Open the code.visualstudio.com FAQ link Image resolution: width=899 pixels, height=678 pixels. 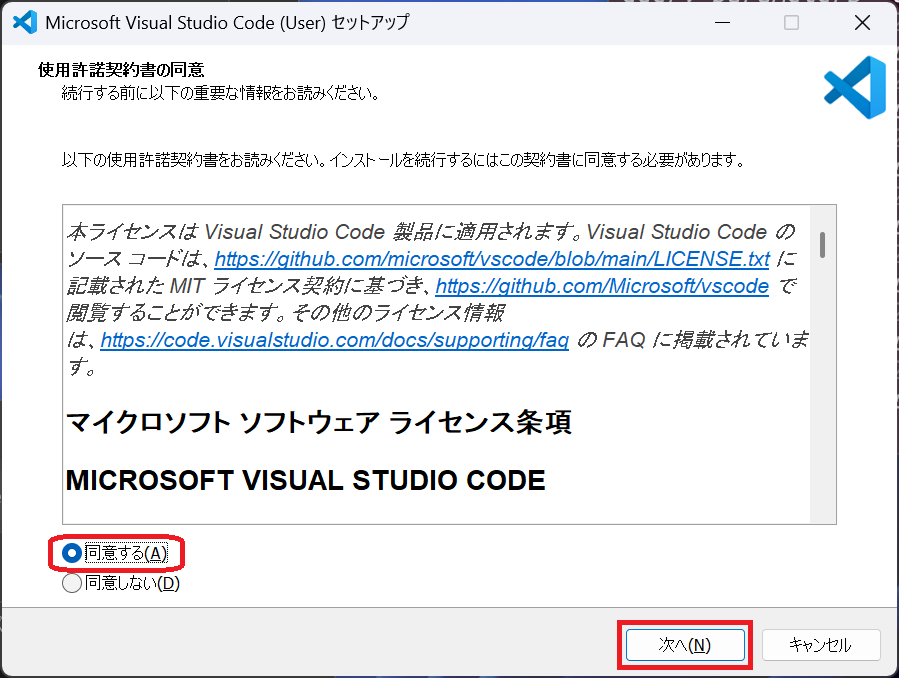pyautogui.click(x=335, y=340)
